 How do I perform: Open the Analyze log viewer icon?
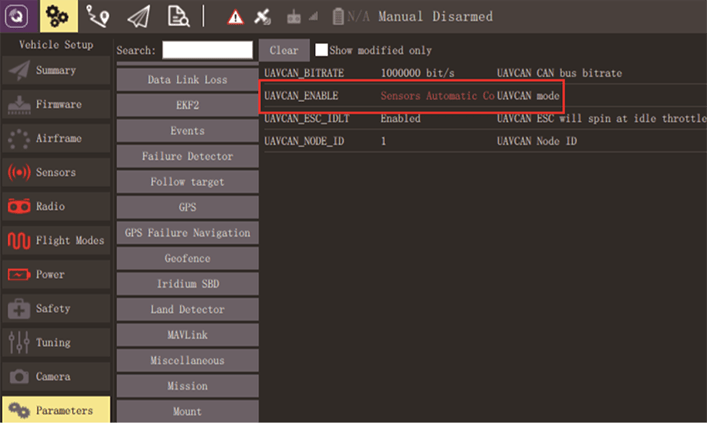[x=179, y=16]
